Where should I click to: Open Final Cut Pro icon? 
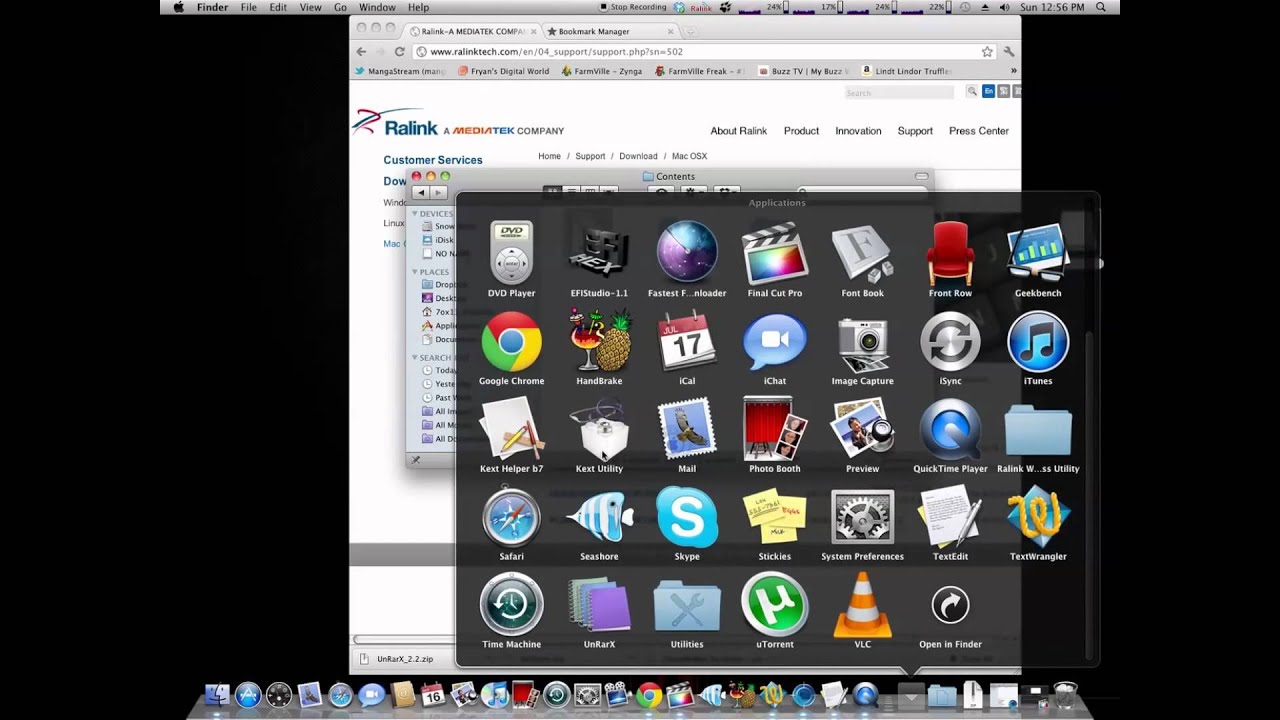[775, 253]
